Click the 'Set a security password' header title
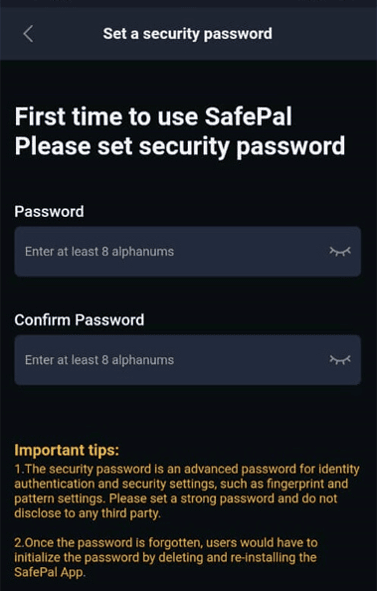Screen dimensions: 377x591 point(187,34)
